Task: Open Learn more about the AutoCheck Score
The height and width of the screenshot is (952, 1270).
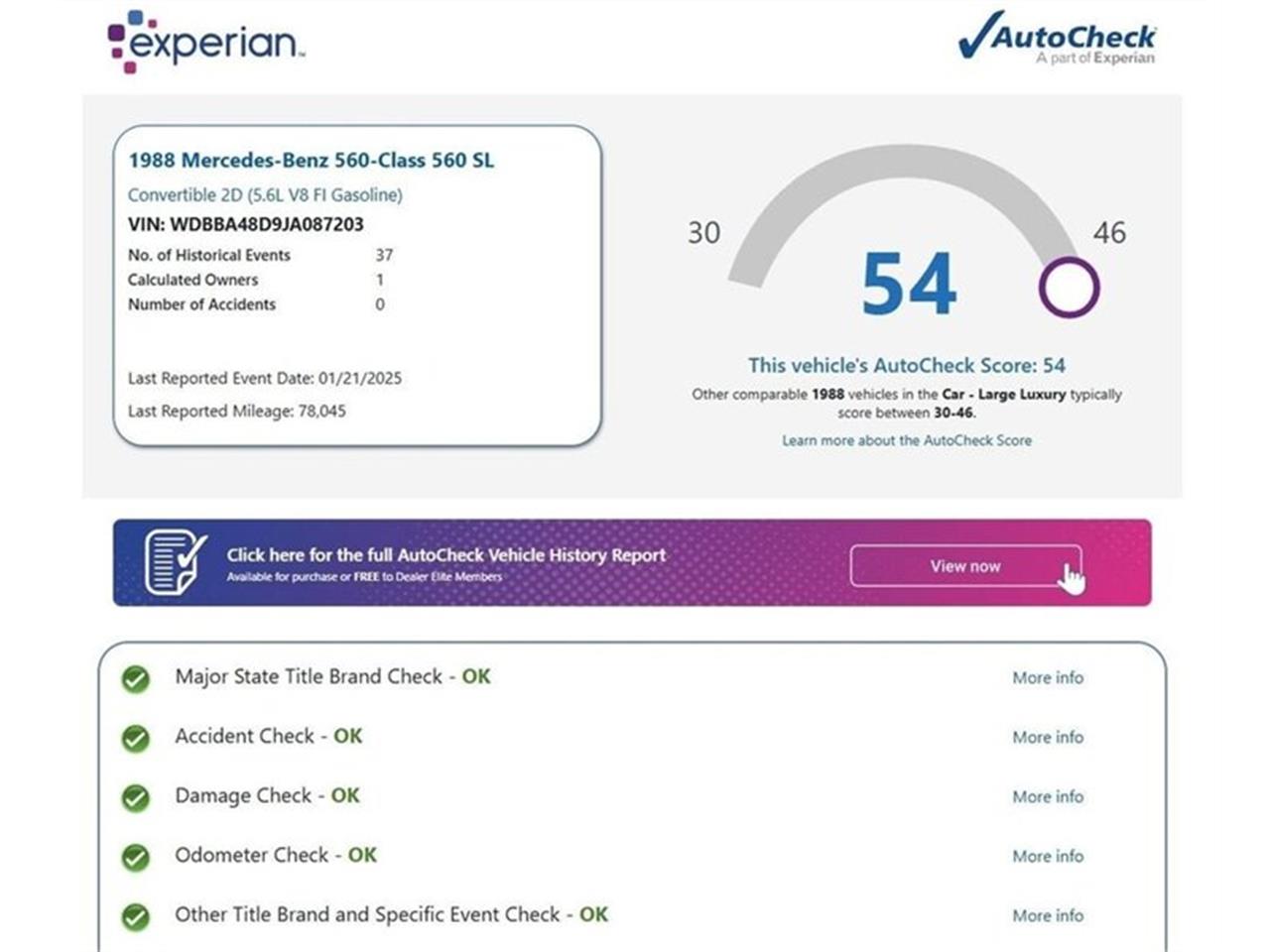Action: pos(906,440)
